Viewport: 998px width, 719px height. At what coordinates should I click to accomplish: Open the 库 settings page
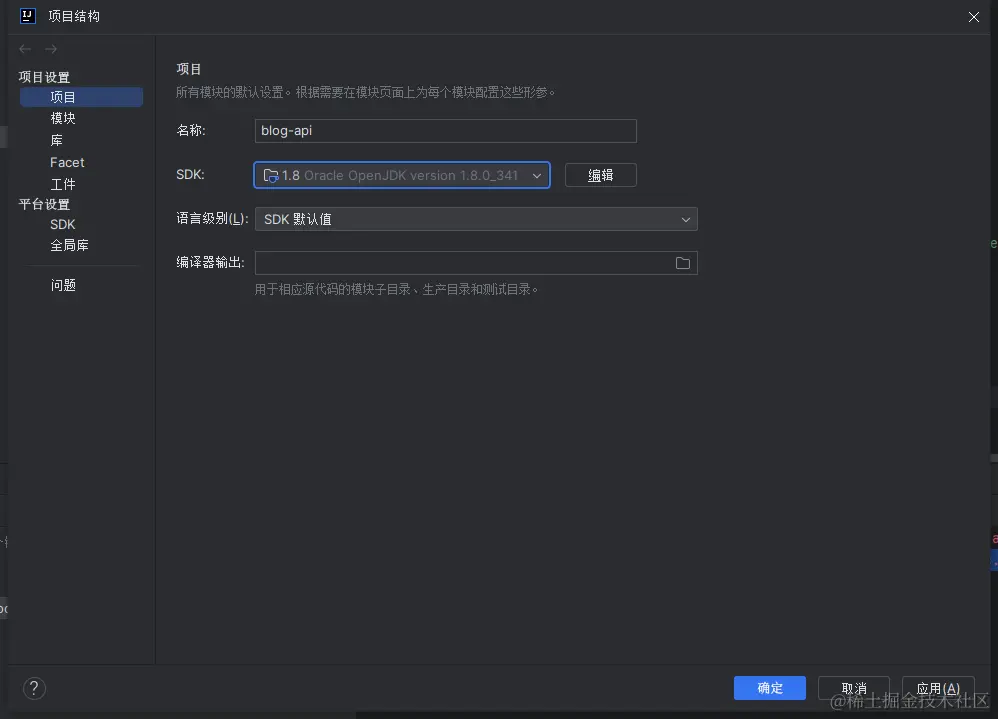coord(57,140)
